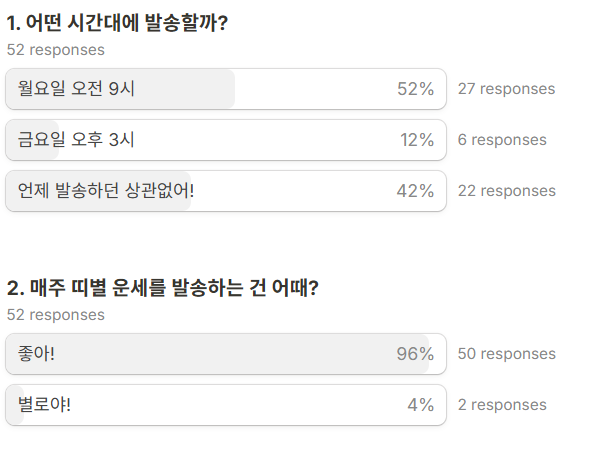
Task: Select the '언제 발송하던 상관없어!' option label
Action: [x=106, y=191]
